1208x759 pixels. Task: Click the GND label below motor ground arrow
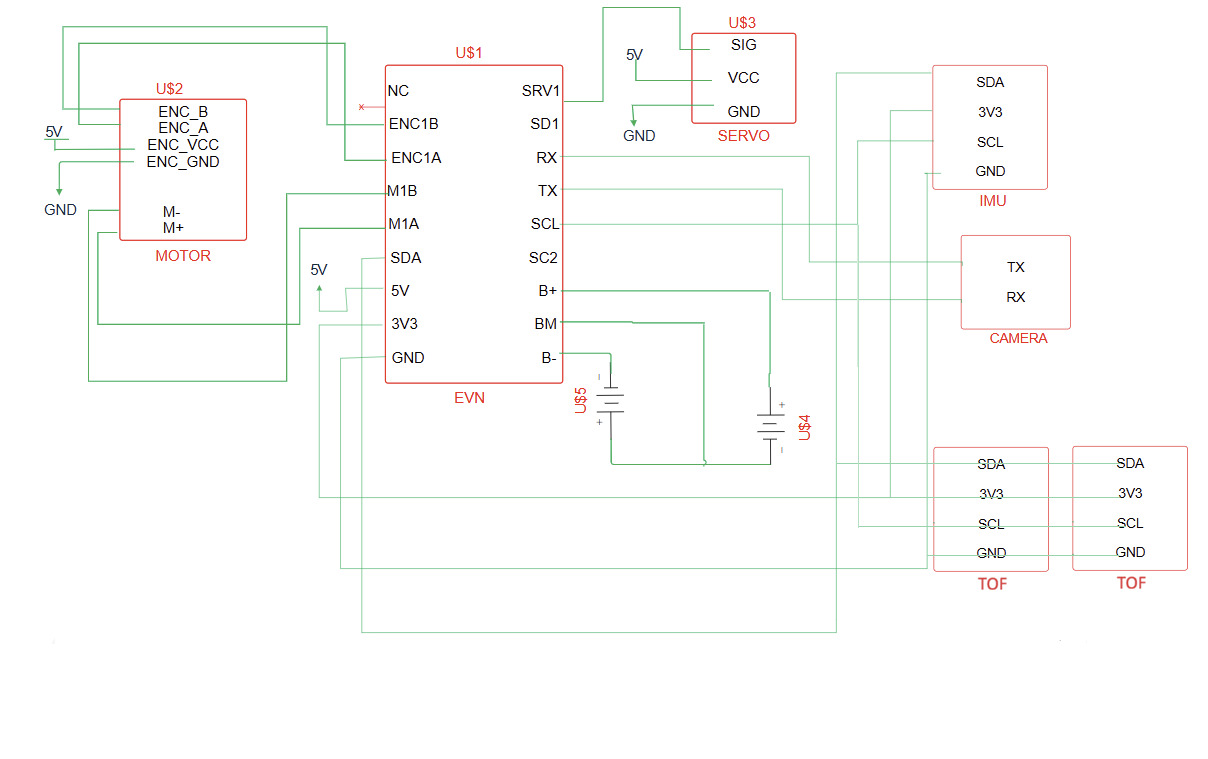click(60, 210)
